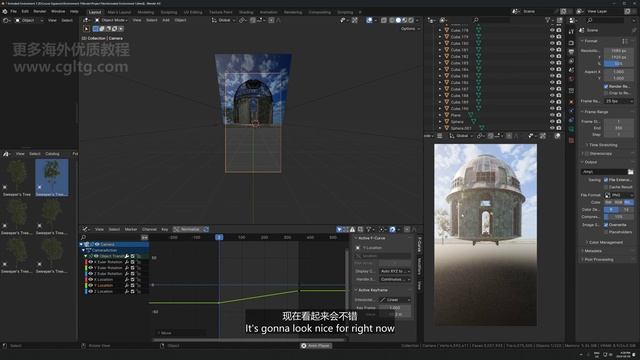Open the 3D viewport Add menu
Viewport: 640px width, 360px height.
(x=166, y=20)
